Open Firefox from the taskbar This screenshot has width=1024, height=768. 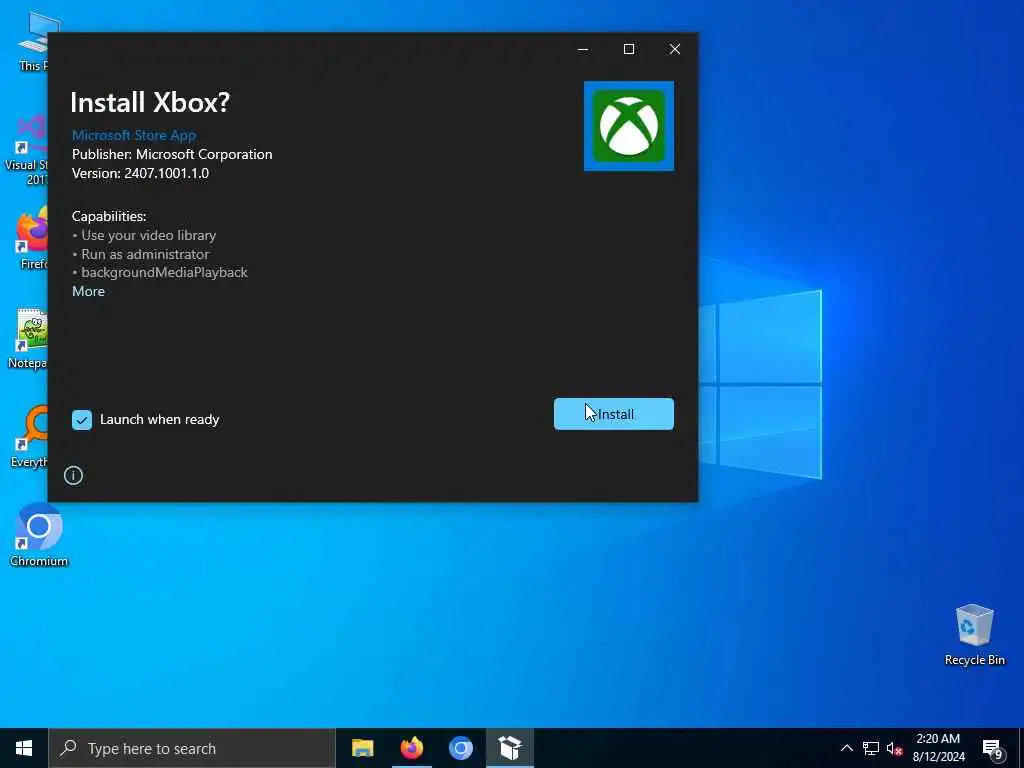pyautogui.click(x=411, y=748)
